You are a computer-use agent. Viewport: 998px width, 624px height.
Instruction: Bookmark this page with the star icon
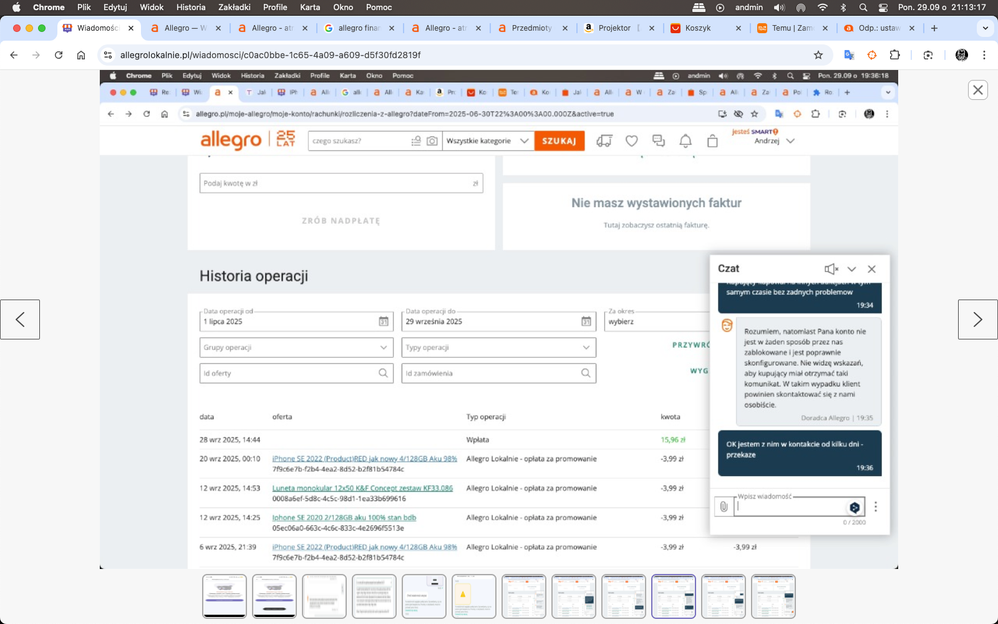[x=818, y=55]
